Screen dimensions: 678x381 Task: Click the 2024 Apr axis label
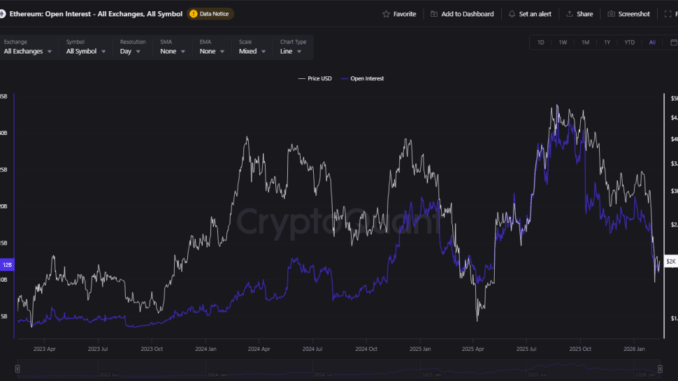coord(259,349)
